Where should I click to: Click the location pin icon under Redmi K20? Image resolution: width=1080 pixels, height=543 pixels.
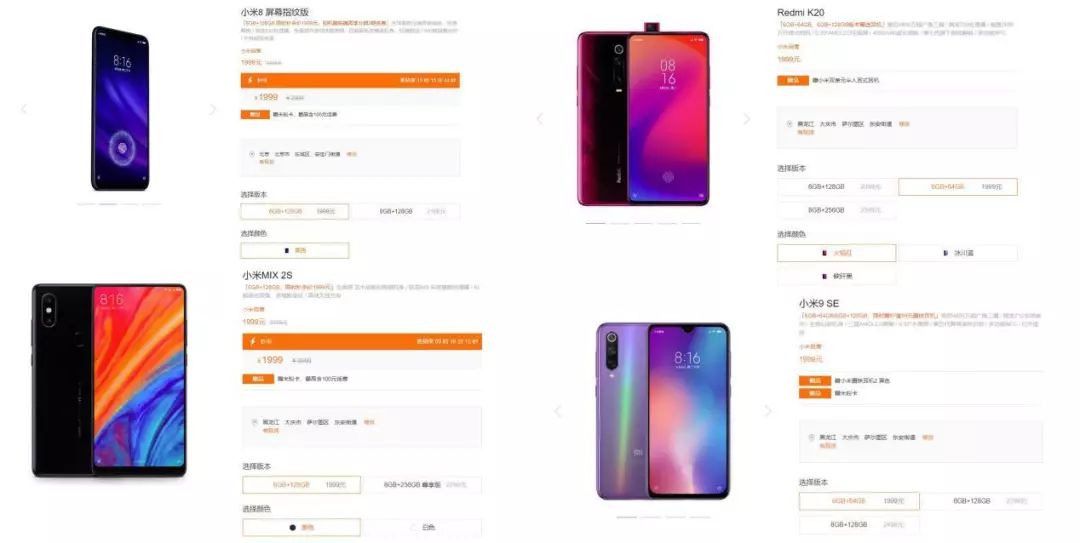click(x=789, y=124)
